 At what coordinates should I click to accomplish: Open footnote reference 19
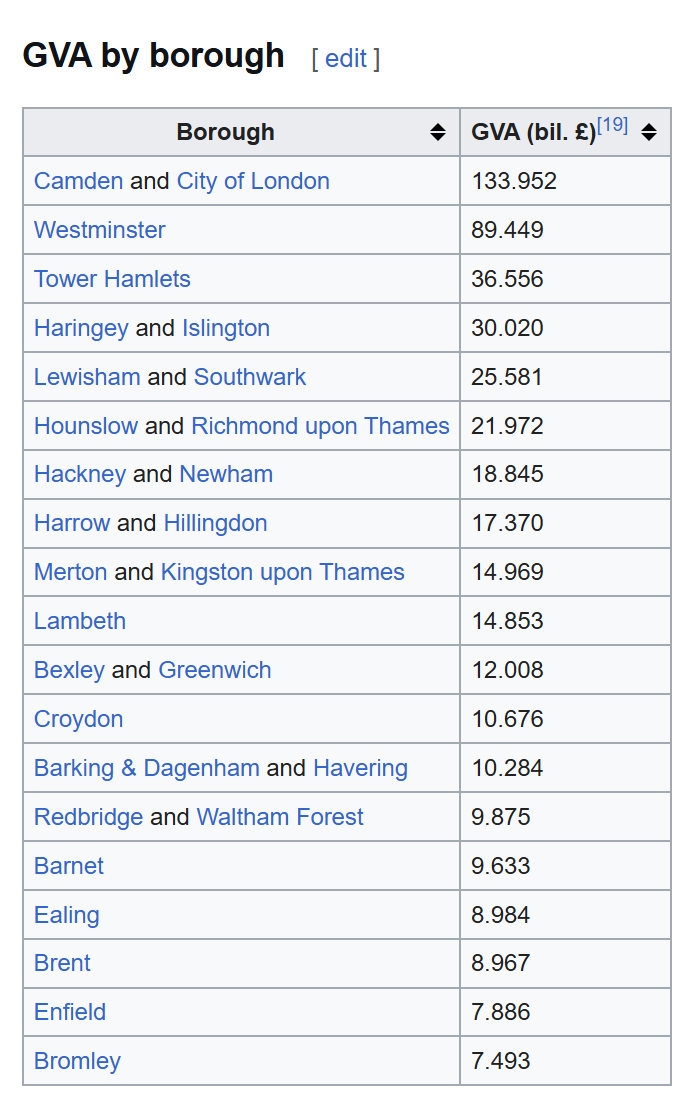pos(612,125)
